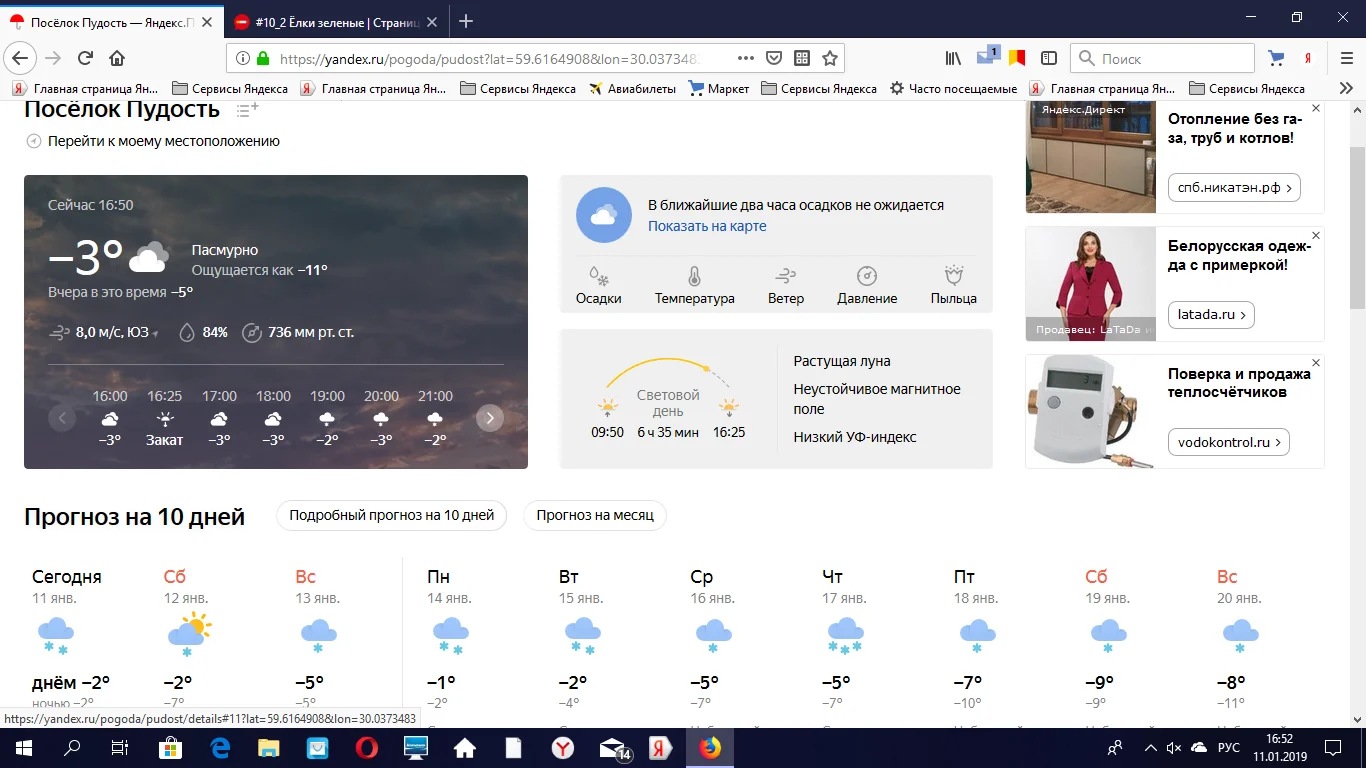Image resolution: width=1366 pixels, height=768 pixels.
Task: Open Opera browser from the taskbar
Action: point(366,747)
